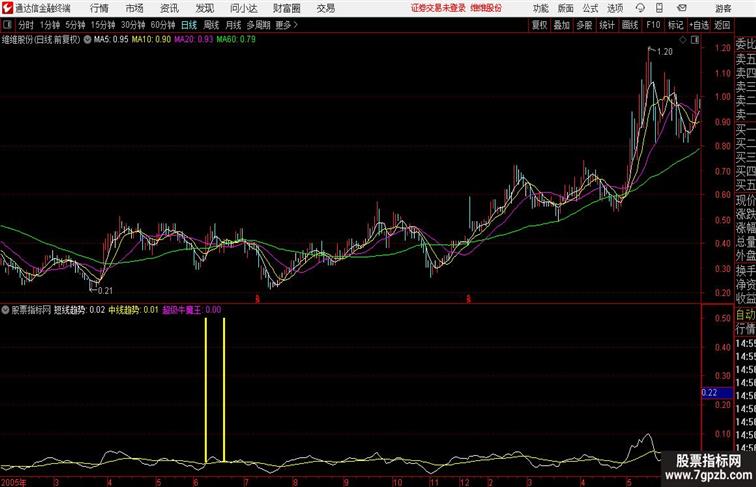Click the MA60: 0.79 label

pyautogui.click(x=236, y=40)
